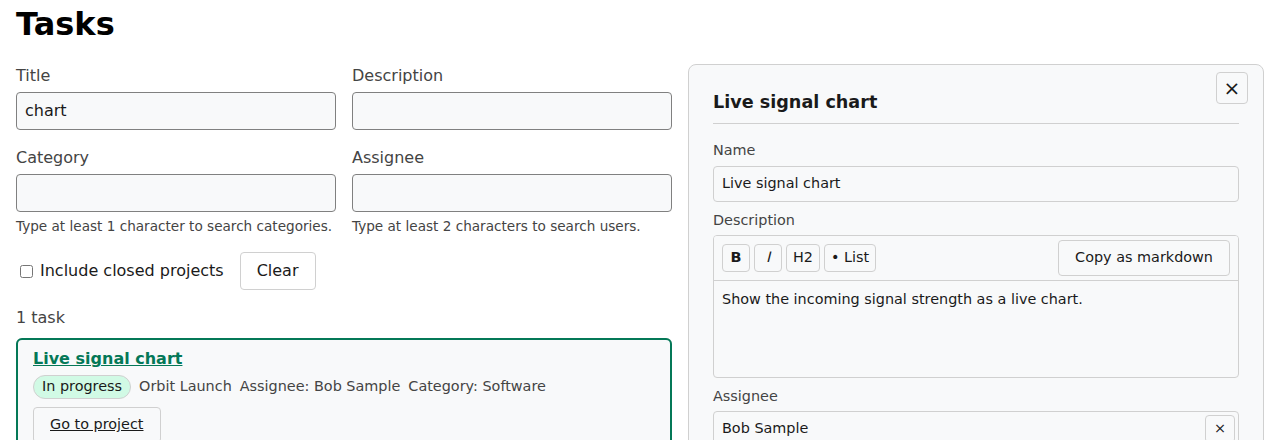Open the Assignee search combo box
1280x440 pixels.
tap(512, 193)
